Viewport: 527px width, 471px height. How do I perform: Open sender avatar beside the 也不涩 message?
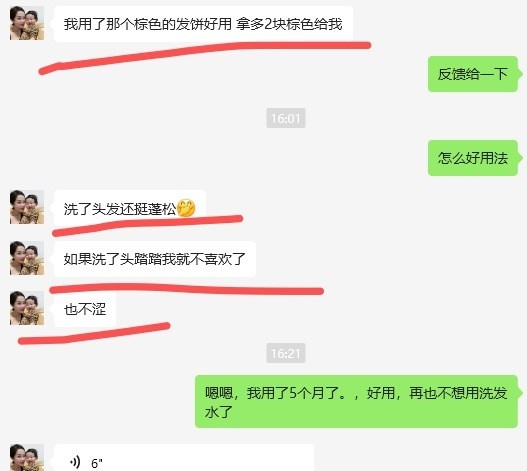(x=27, y=308)
